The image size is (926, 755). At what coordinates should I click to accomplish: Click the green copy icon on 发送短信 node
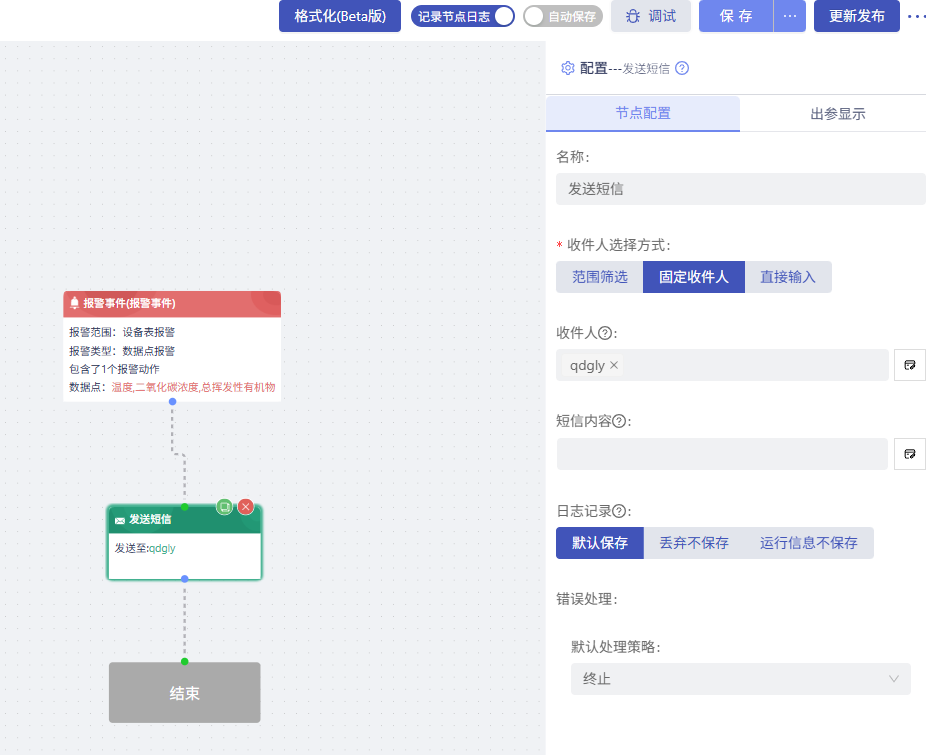225,506
